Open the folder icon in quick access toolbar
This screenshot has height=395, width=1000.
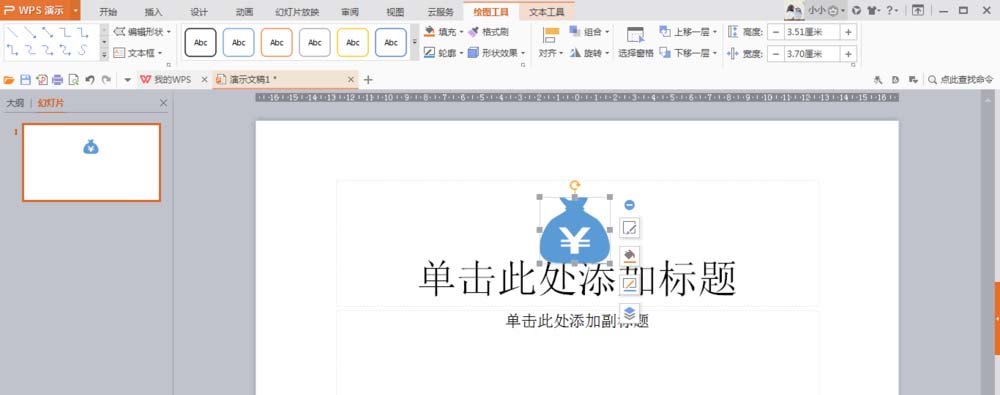(x=9, y=80)
